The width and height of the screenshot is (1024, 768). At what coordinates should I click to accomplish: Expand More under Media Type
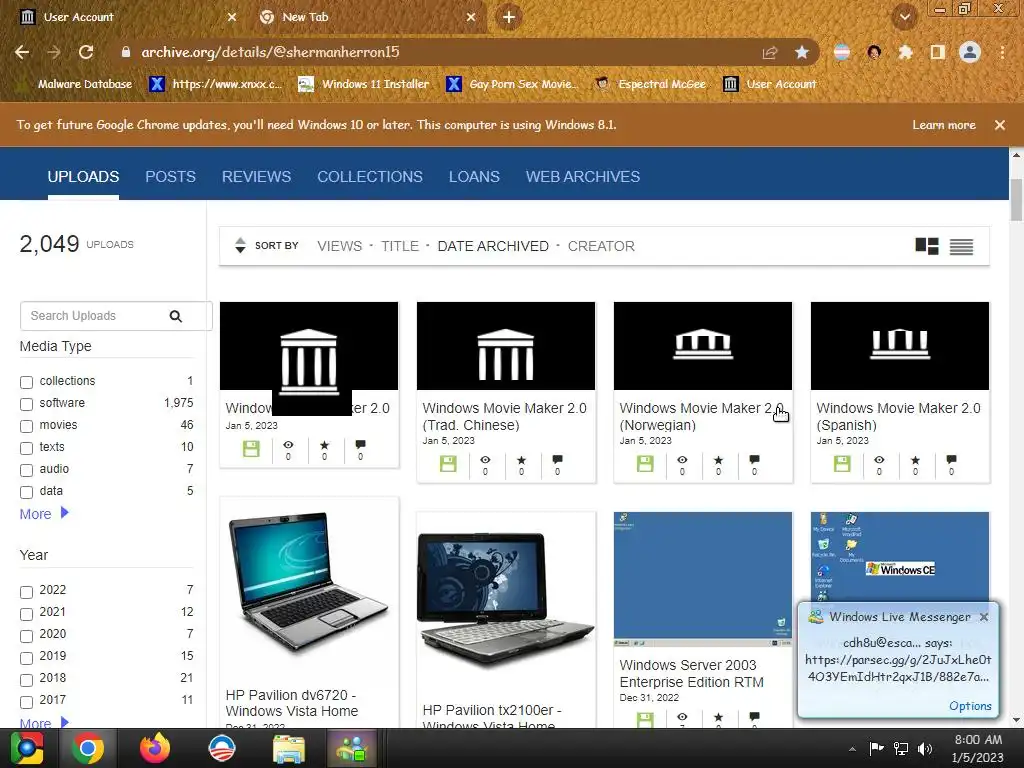pos(44,514)
